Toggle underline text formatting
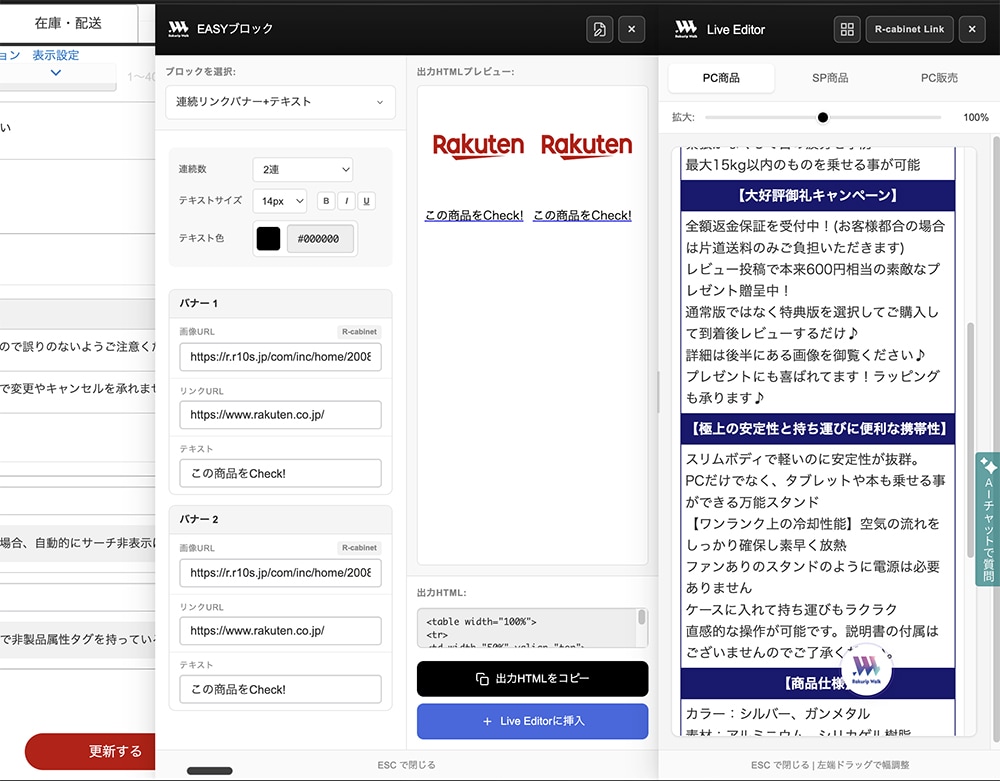1000x781 pixels. pos(366,201)
